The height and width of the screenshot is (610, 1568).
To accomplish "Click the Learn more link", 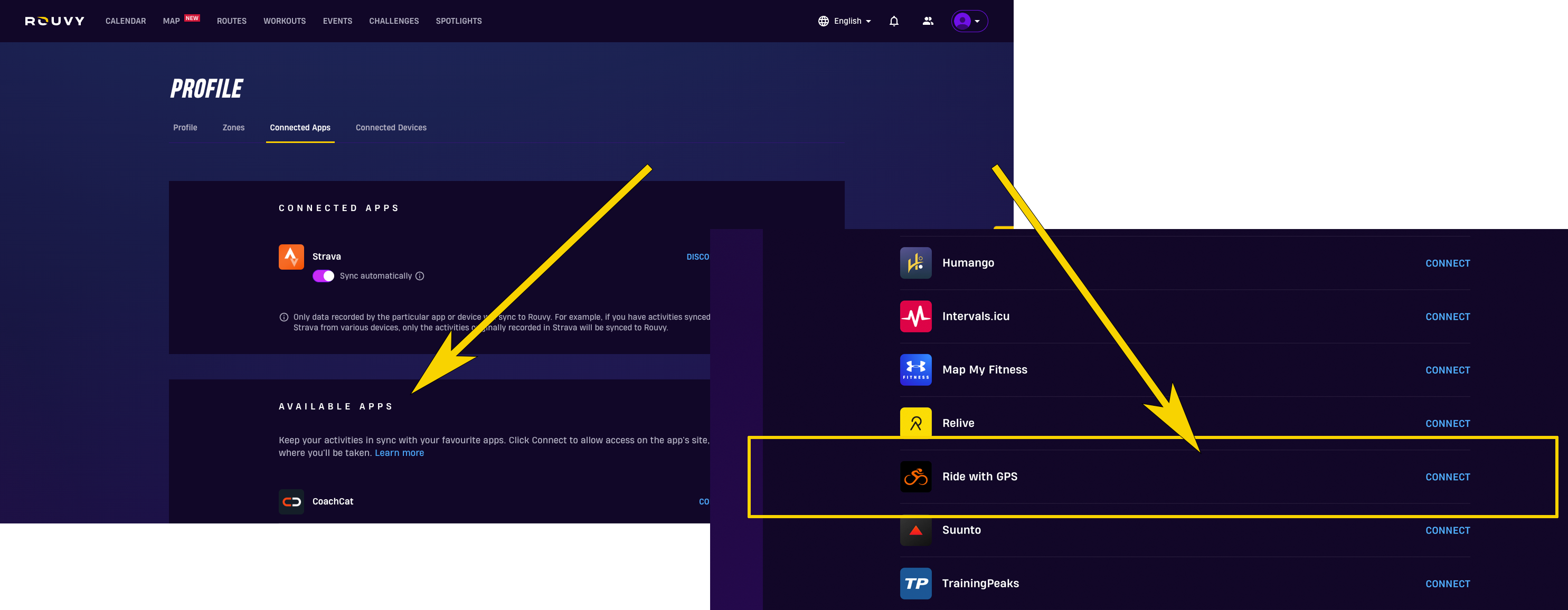I will 399,453.
